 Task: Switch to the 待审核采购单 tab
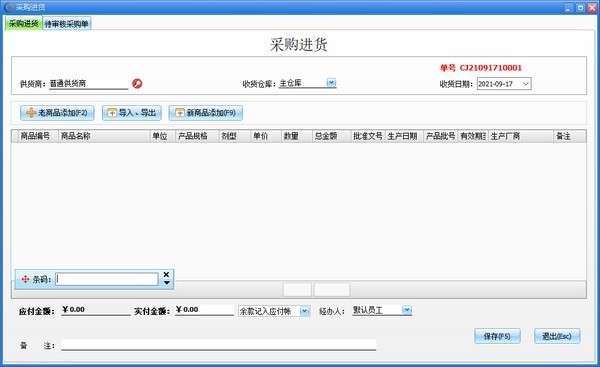(x=67, y=24)
